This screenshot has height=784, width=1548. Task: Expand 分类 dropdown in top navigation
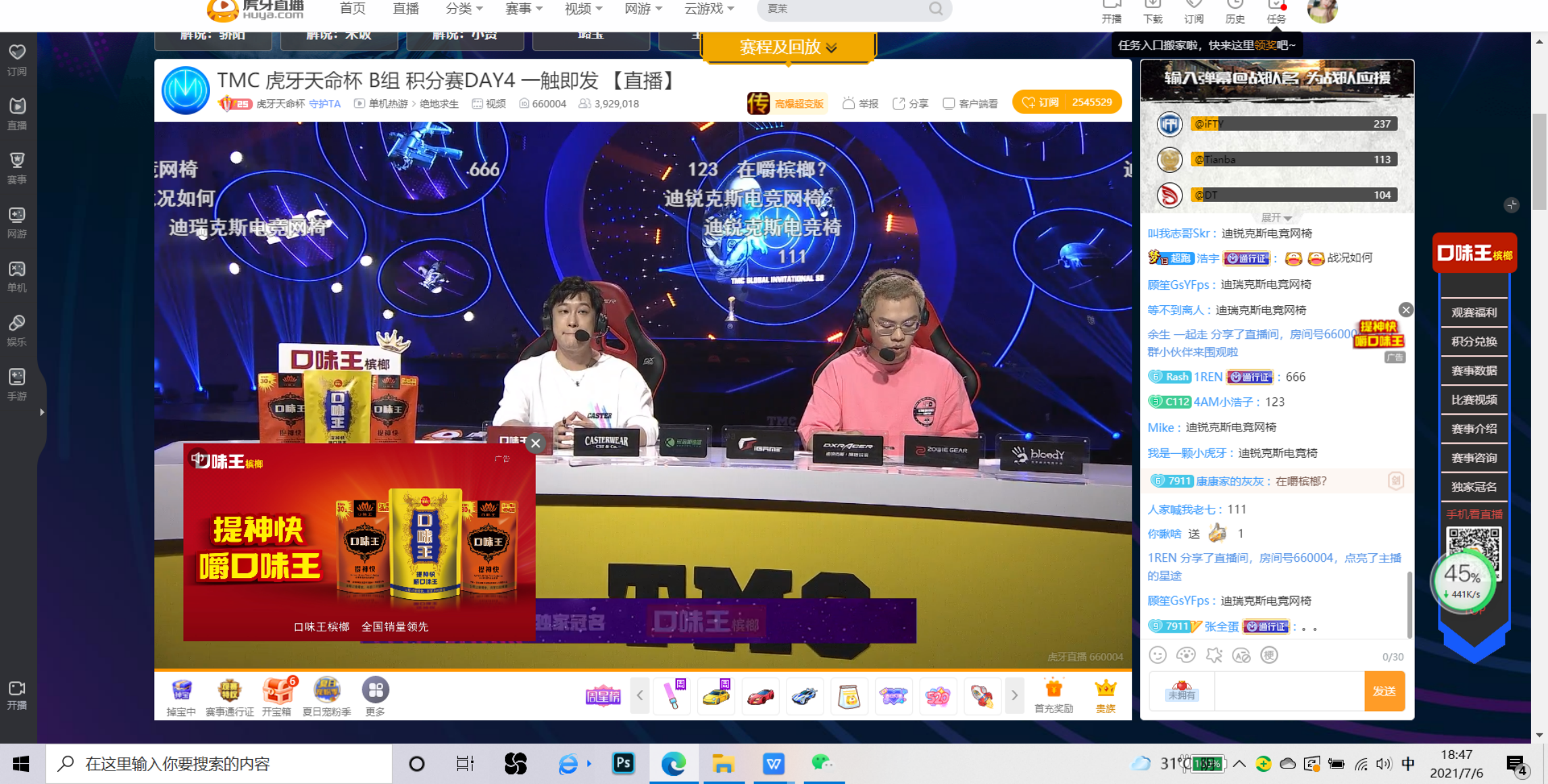coord(464,9)
